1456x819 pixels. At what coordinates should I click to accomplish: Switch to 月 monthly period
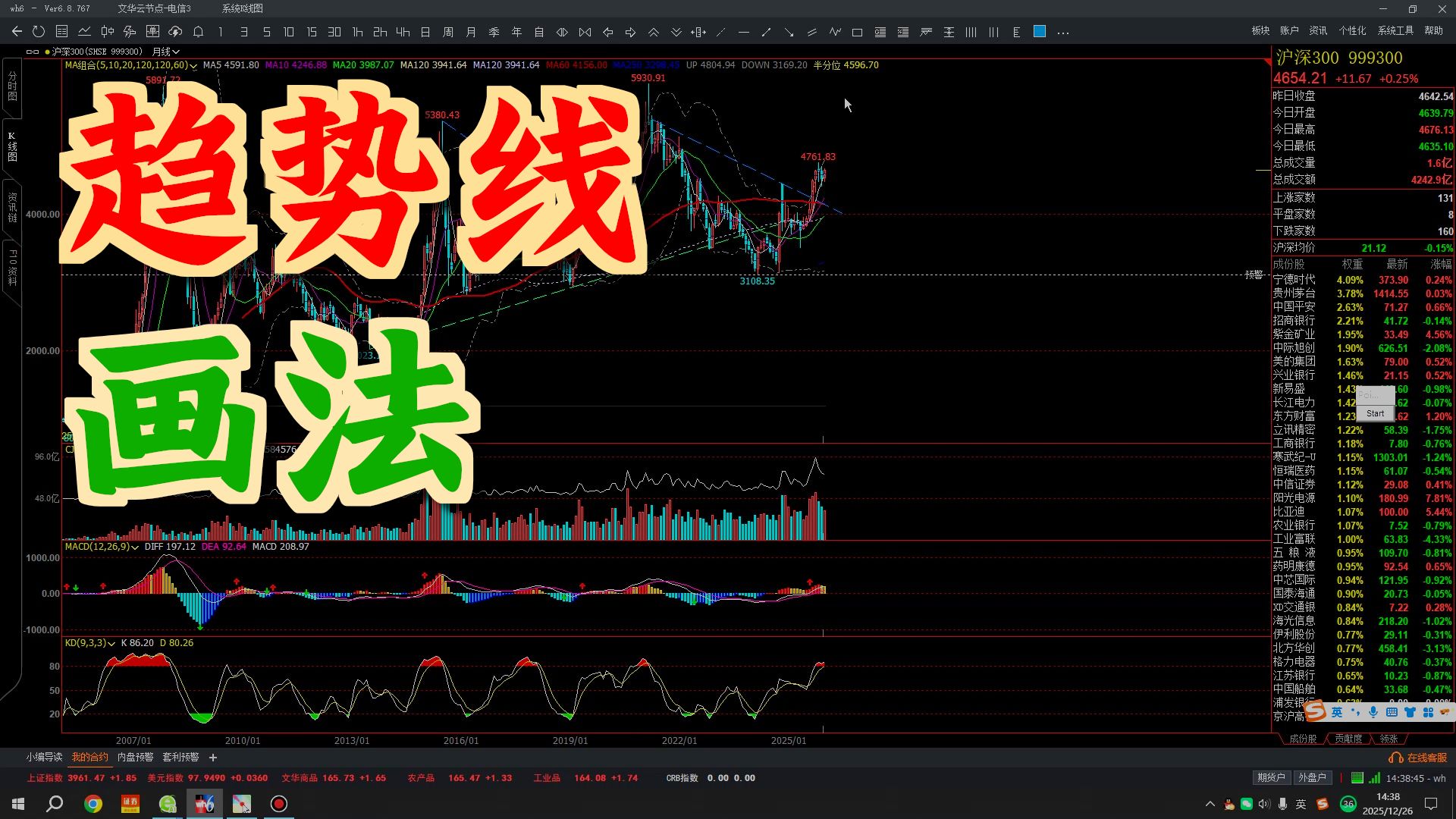click(471, 32)
